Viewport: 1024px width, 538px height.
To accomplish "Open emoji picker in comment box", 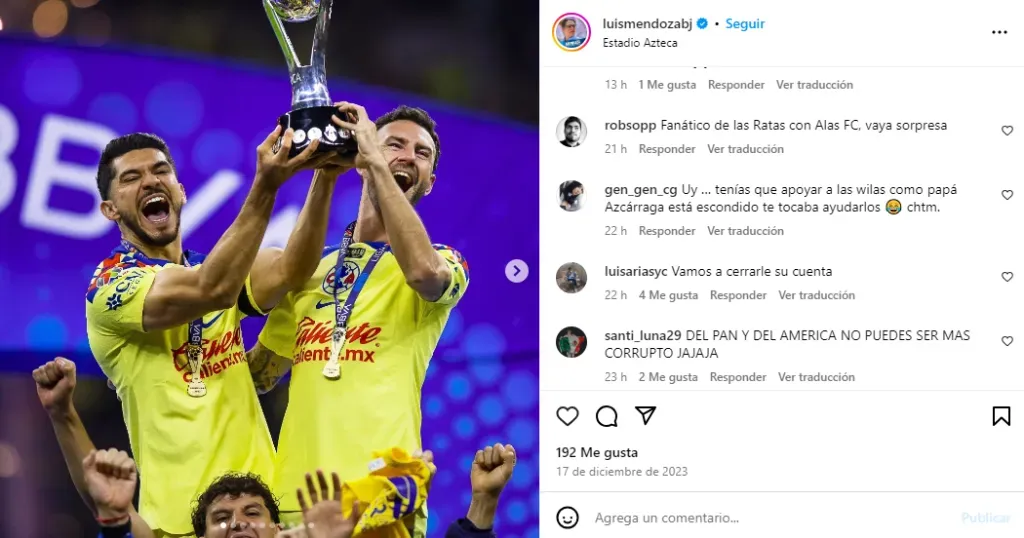I will coord(568,518).
